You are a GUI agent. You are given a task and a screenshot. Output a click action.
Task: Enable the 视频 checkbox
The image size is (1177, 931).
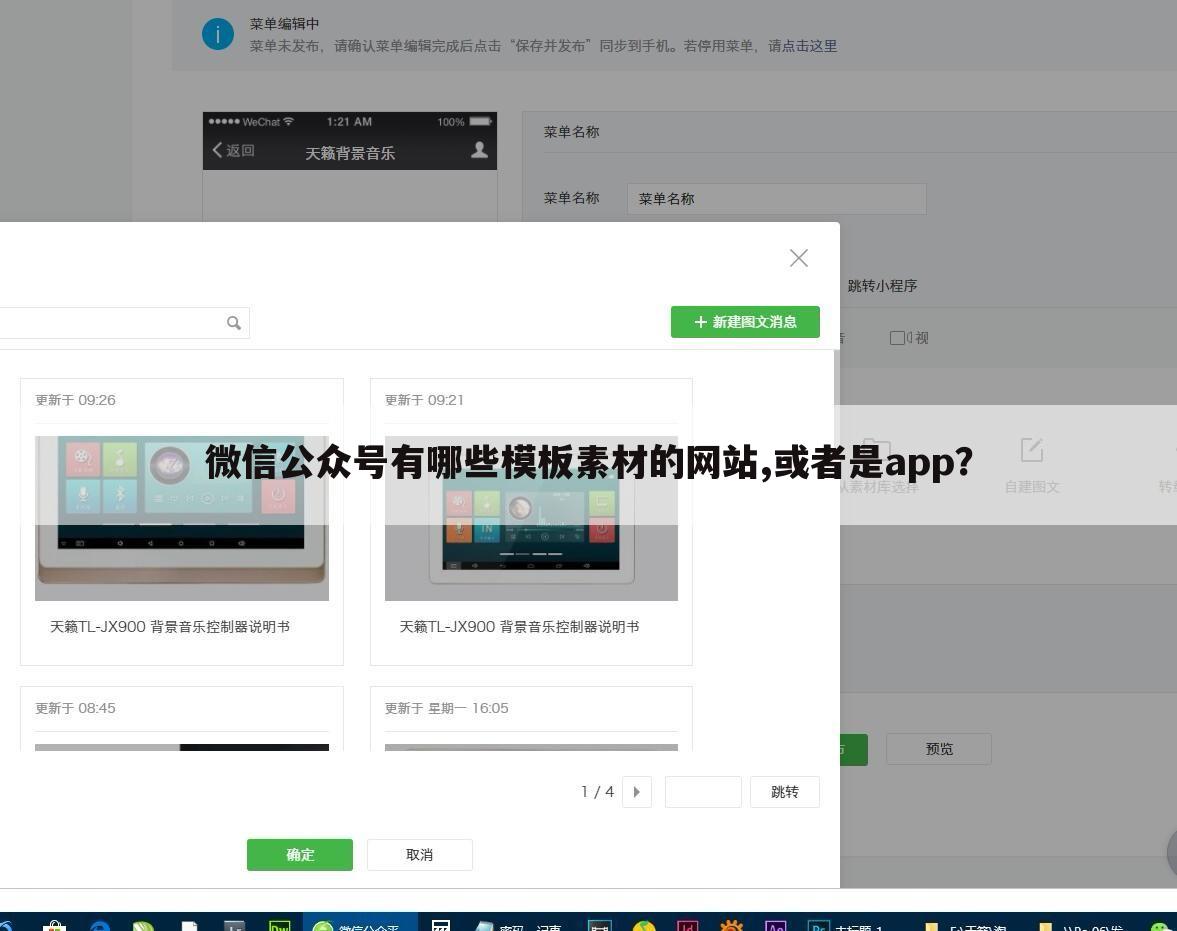coord(898,338)
